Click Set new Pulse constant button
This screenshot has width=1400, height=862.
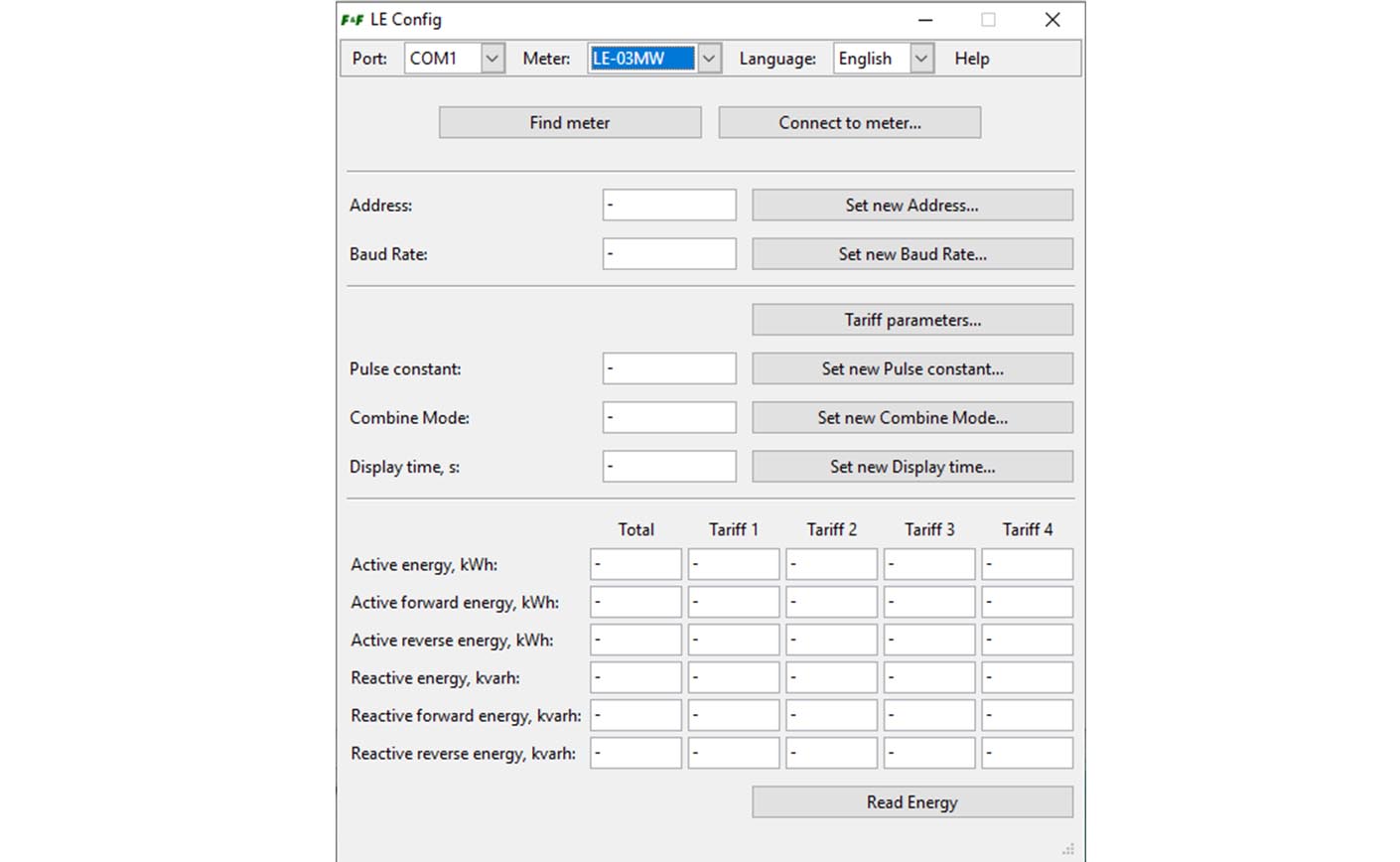(x=911, y=368)
